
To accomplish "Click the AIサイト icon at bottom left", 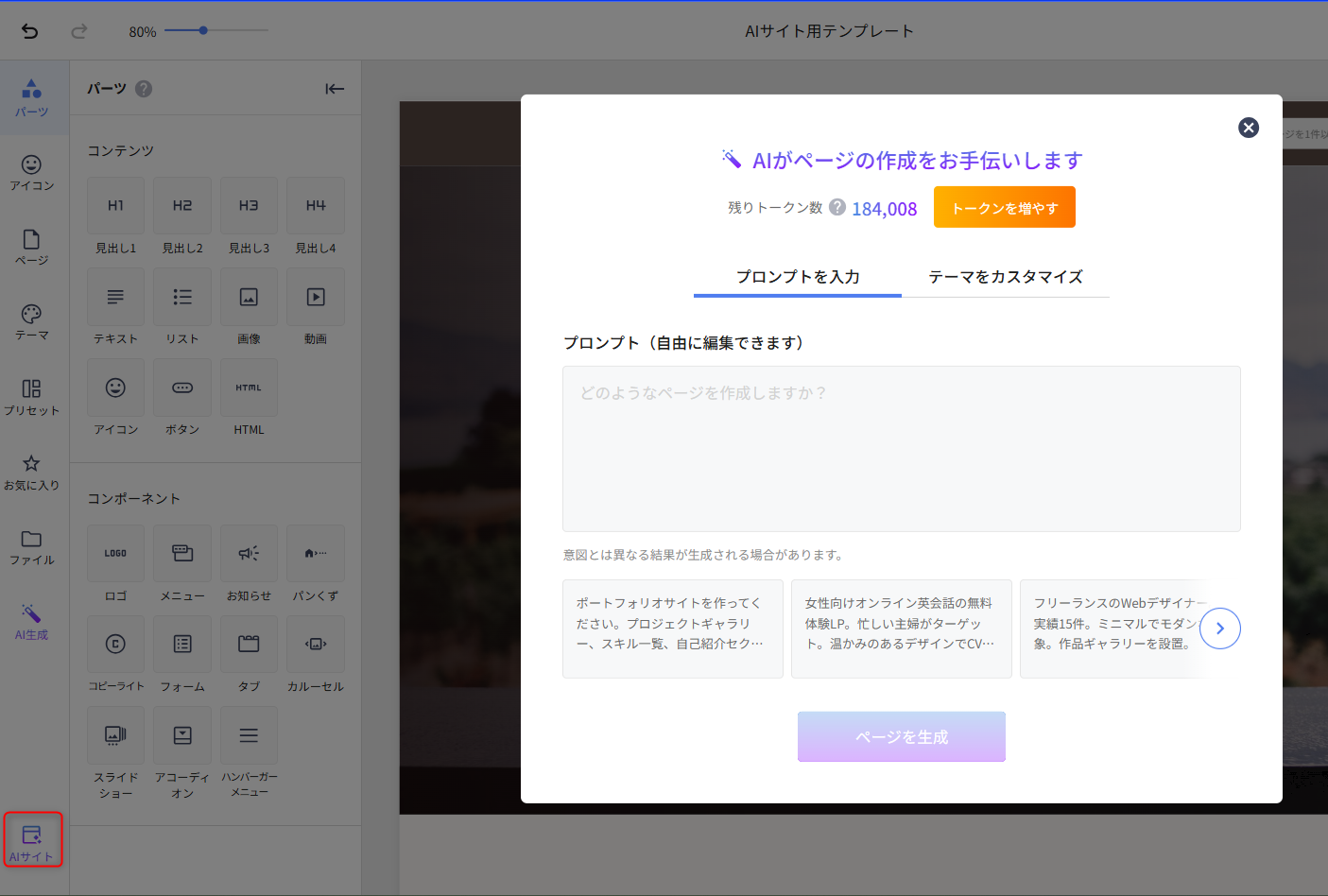I will [x=32, y=841].
